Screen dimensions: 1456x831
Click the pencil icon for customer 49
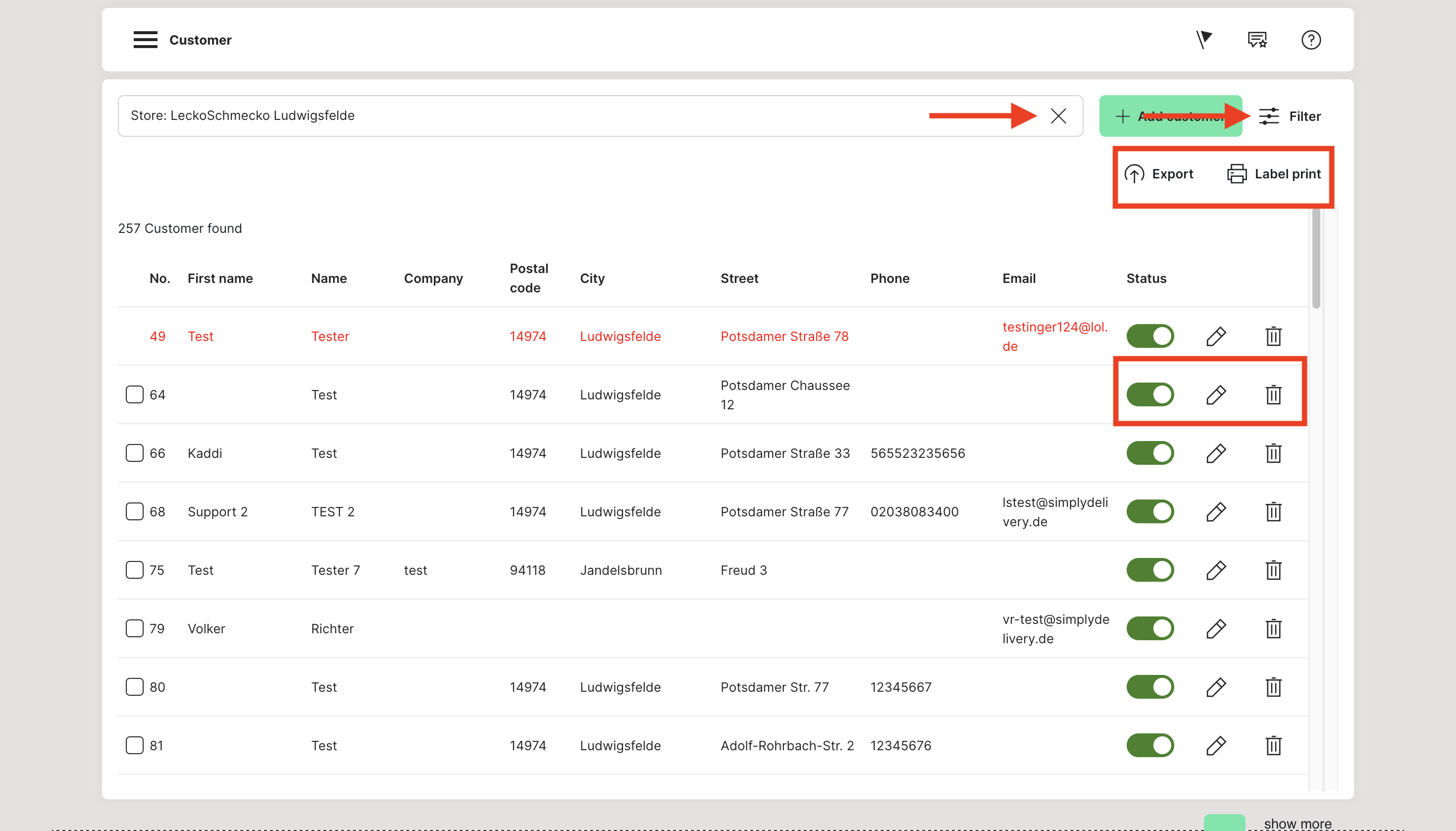[1215, 336]
